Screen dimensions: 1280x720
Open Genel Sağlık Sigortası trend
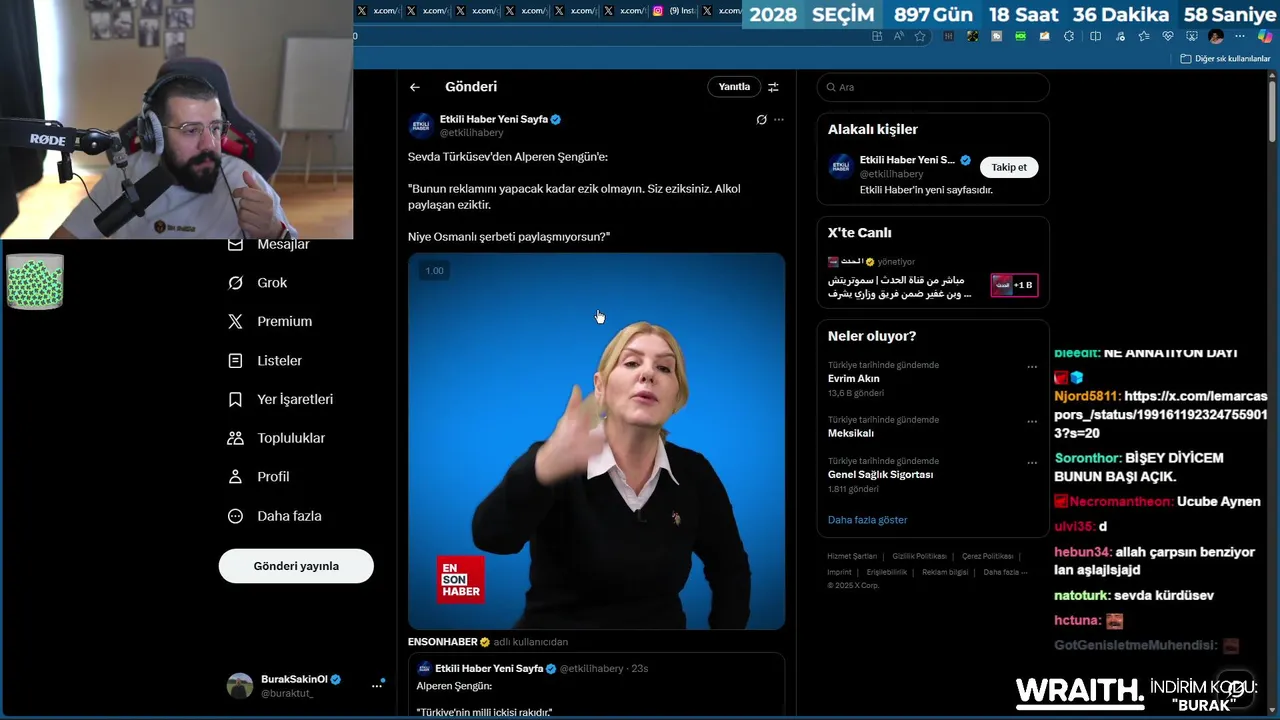click(933, 475)
